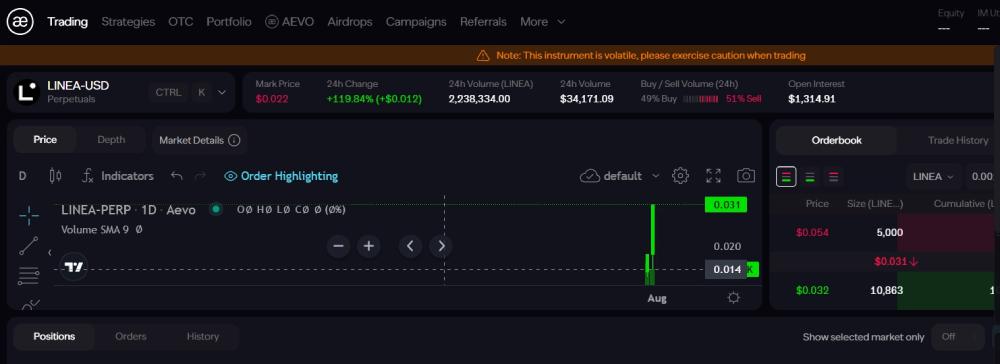Switch to the Depth tab
Viewport: 1000px width, 364px height.
click(x=111, y=140)
